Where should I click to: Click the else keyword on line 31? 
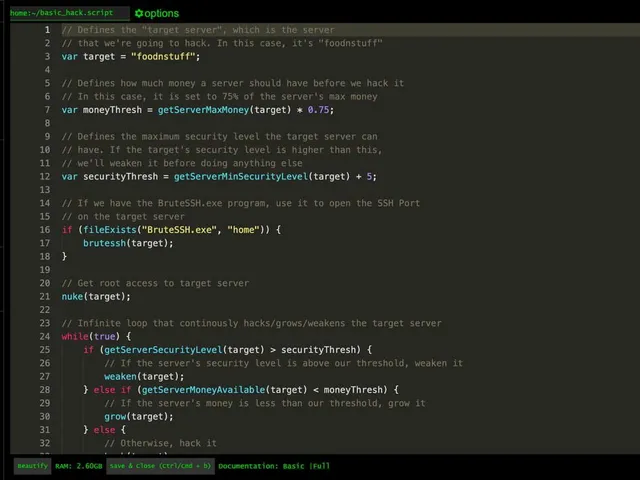104,430
